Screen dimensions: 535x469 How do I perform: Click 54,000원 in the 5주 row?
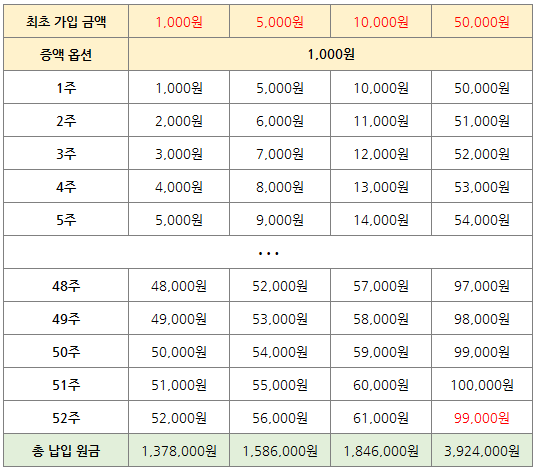[x=482, y=219]
